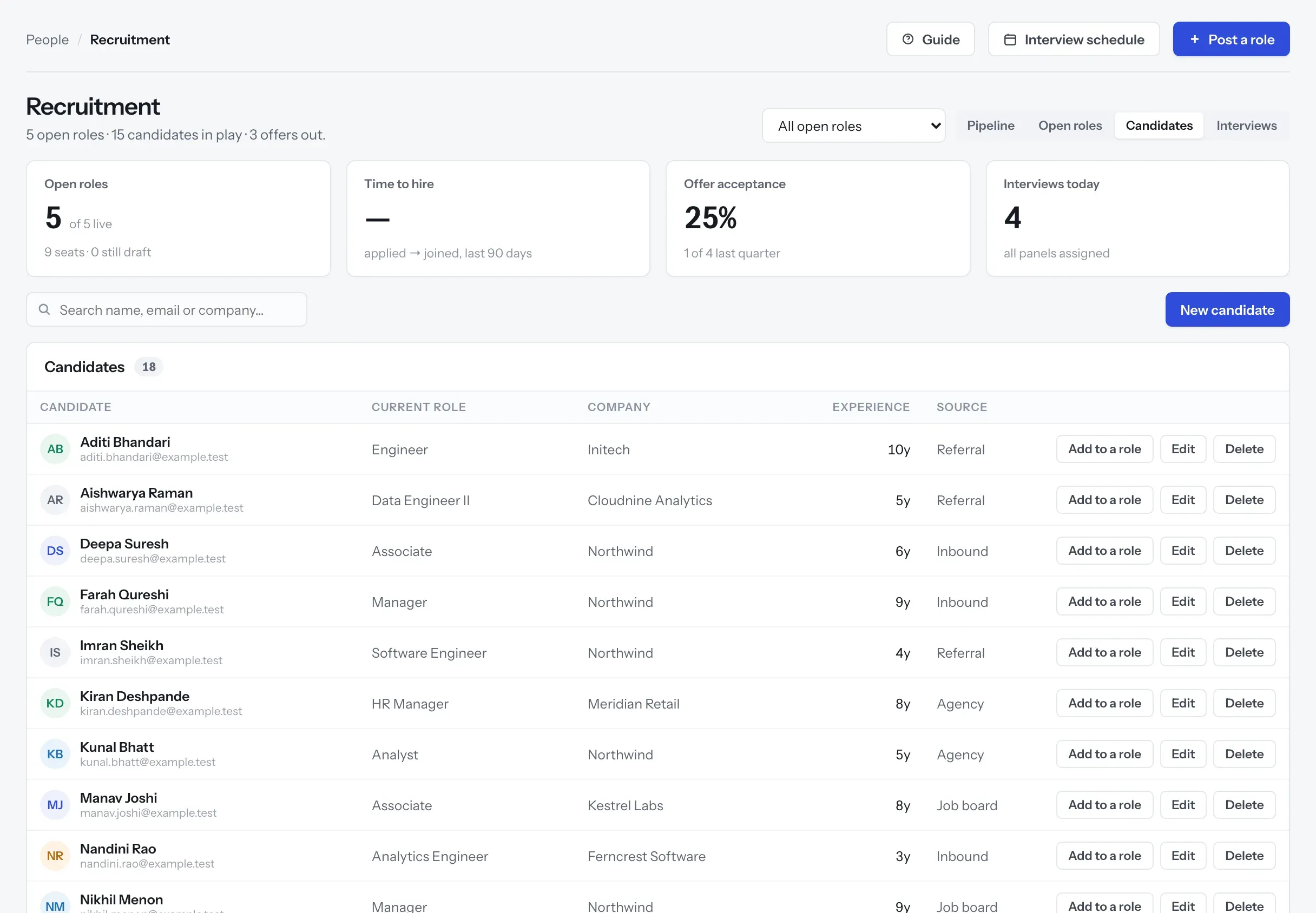Delete Deepa Suresh from candidates
1316x913 pixels.
(1244, 551)
